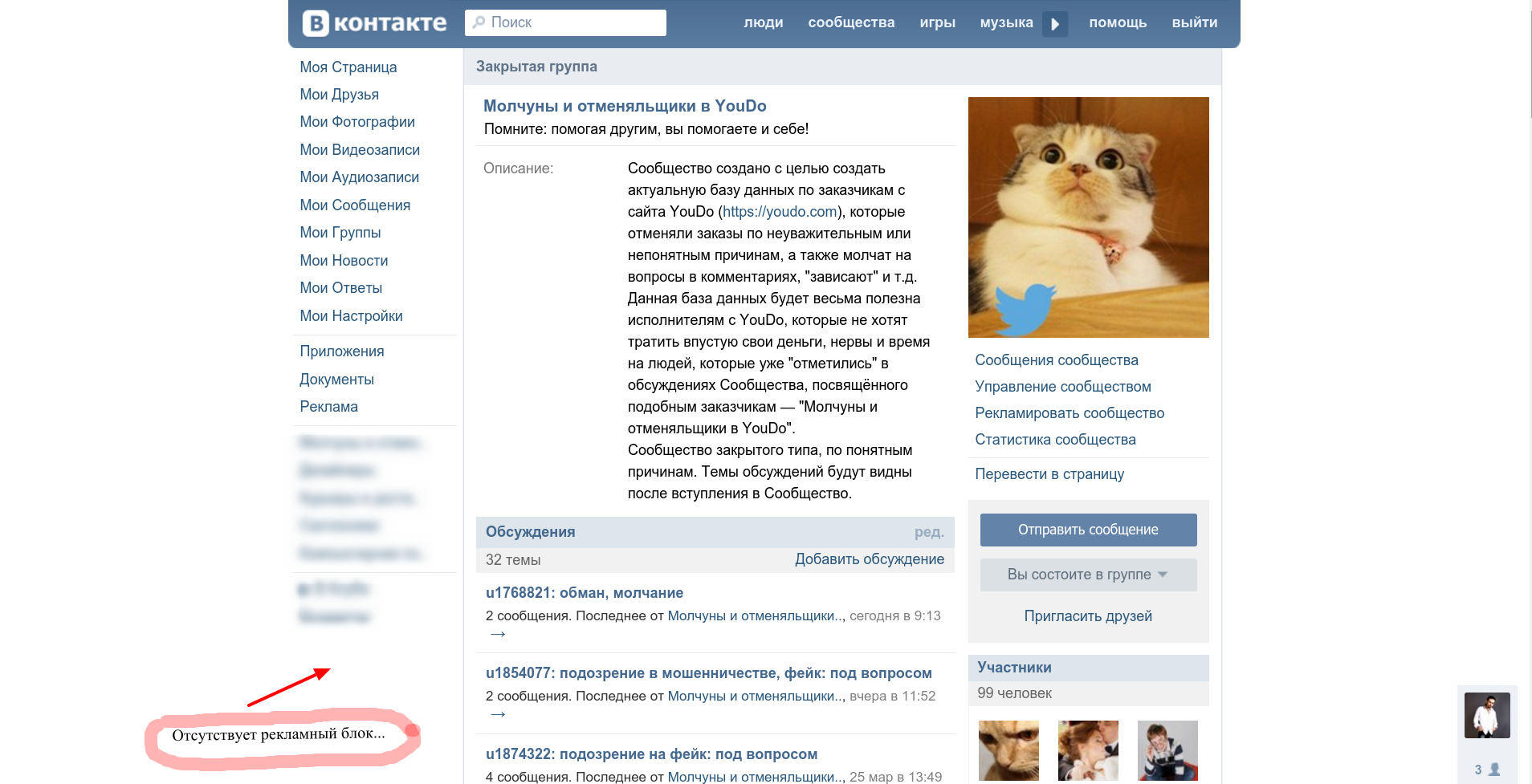Open topic u1854077: подозрение в мошенничестве
Image resolution: width=1532 pixels, height=784 pixels.
tap(708, 673)
